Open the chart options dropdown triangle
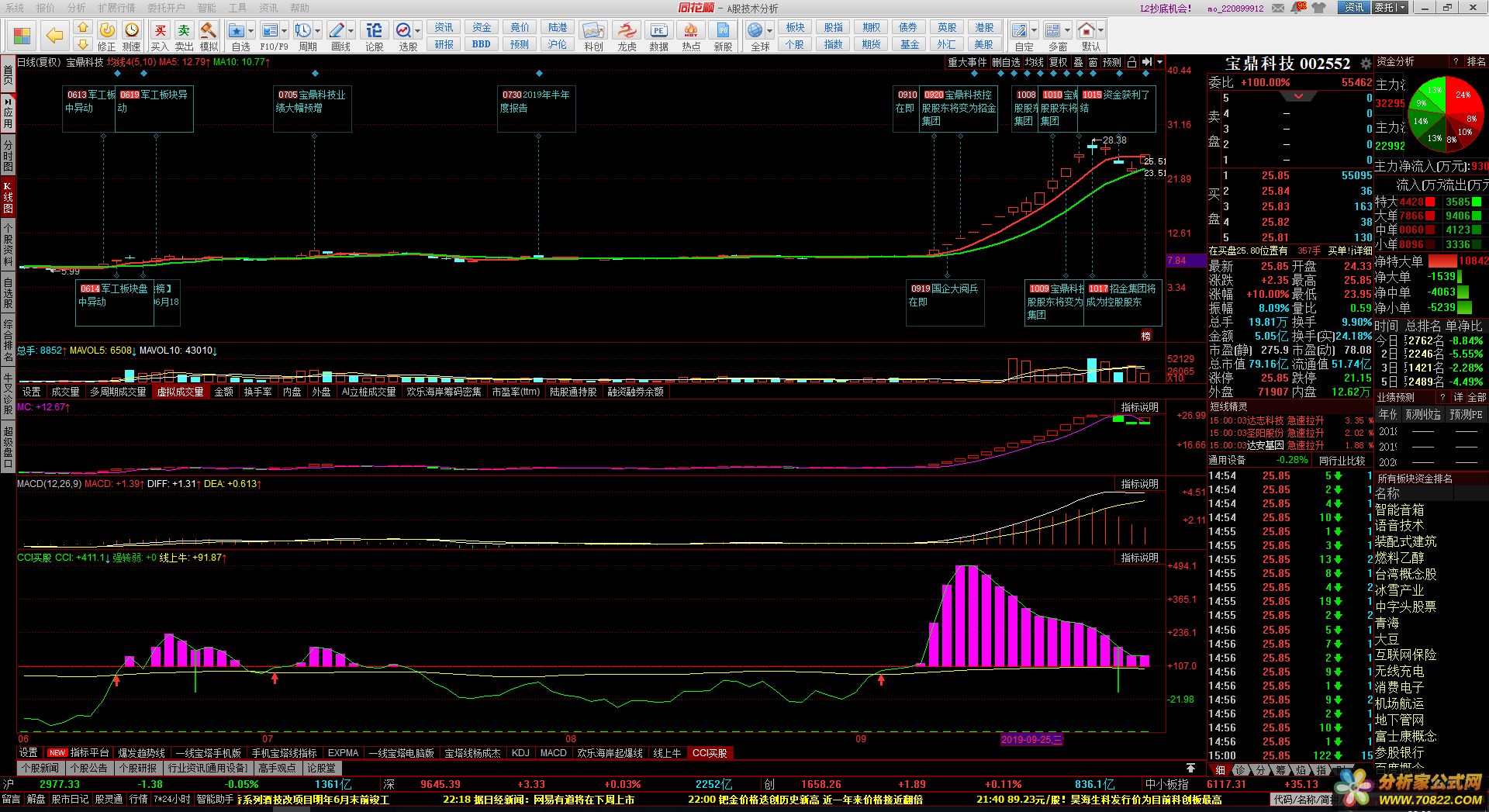Viewport: 1489px width, 812px height. [x=1159, y=62]
